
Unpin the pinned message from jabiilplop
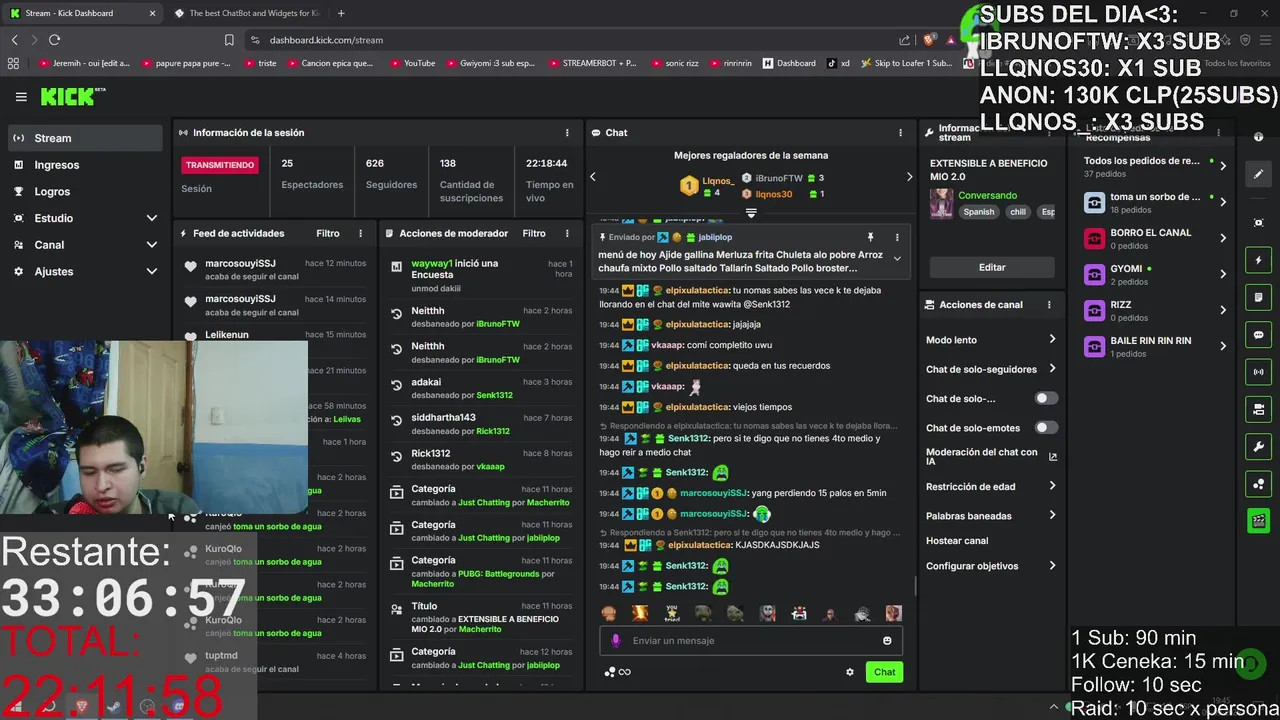[870, 238]
